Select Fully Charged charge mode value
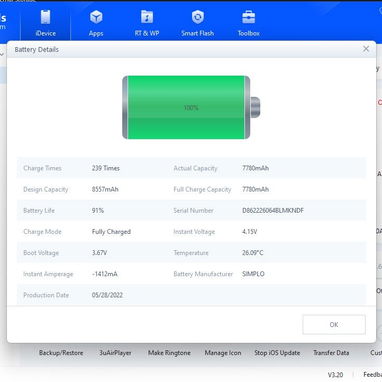The height and width of the screenshot is (382, 382). tap(111, 232)
